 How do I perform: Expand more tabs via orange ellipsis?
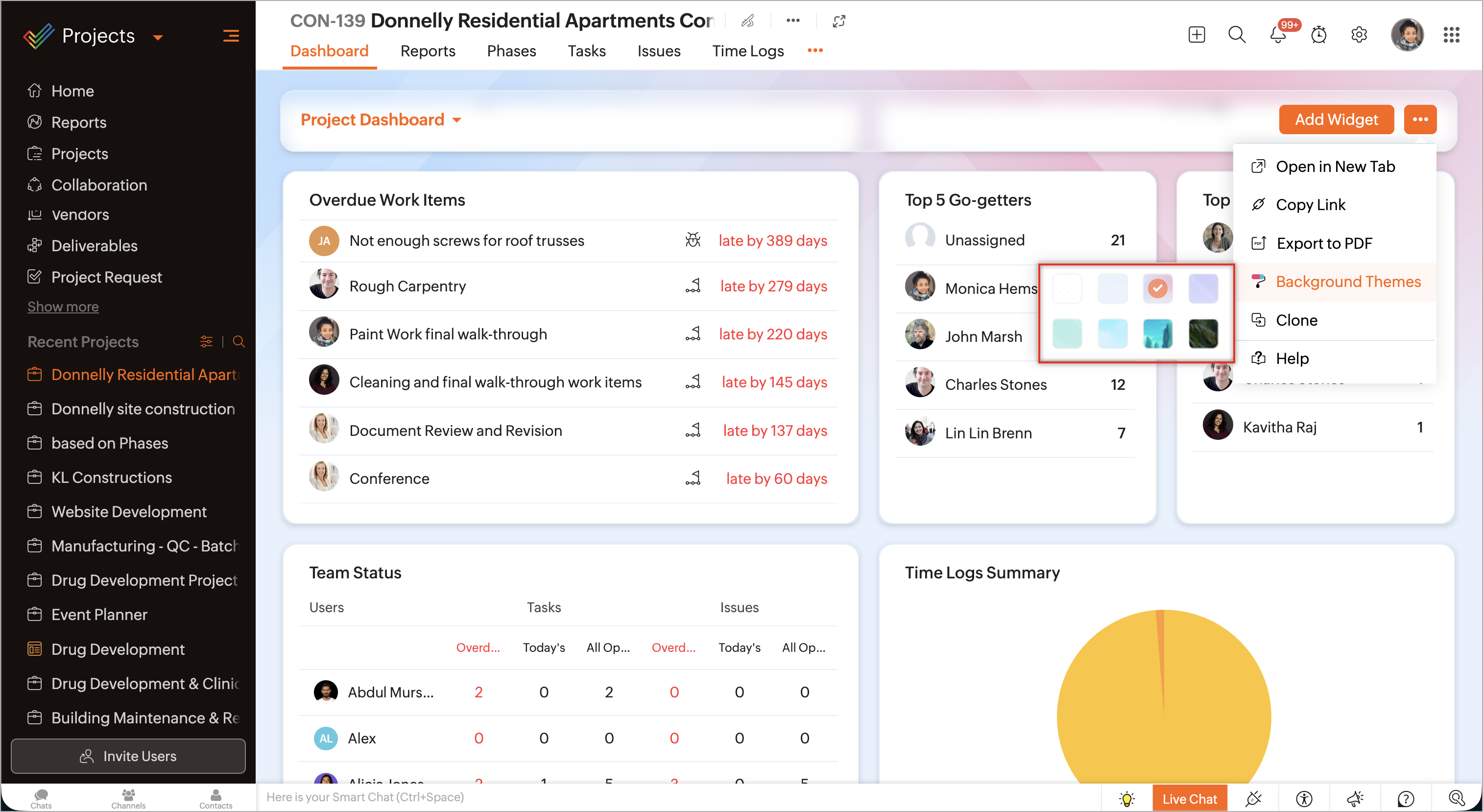coord(814,50)
